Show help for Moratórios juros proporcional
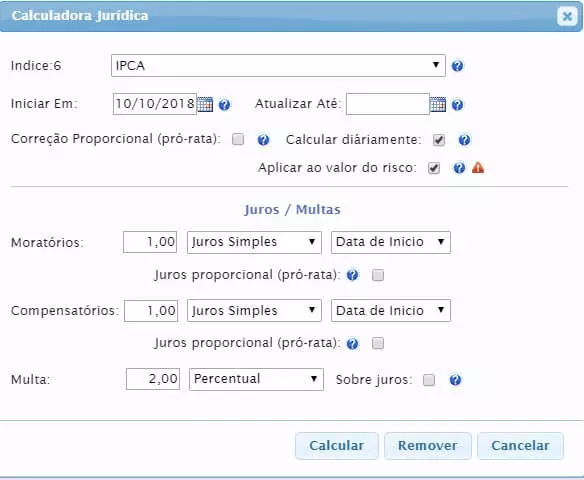 pyautogui.click(x=352, y=275)
